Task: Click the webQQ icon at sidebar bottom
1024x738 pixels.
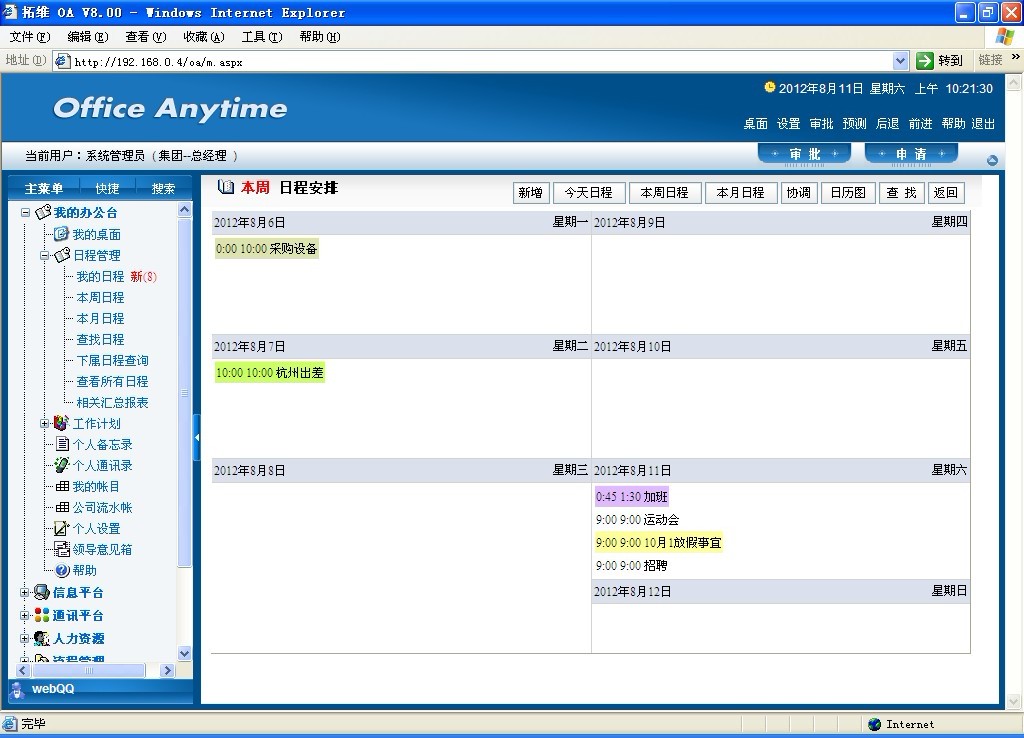Action: pos(18,689)
